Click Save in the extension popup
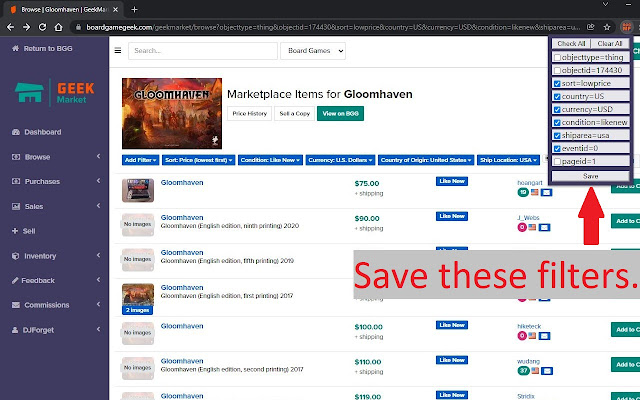This screenshot has height=400, width=640. 591,176
